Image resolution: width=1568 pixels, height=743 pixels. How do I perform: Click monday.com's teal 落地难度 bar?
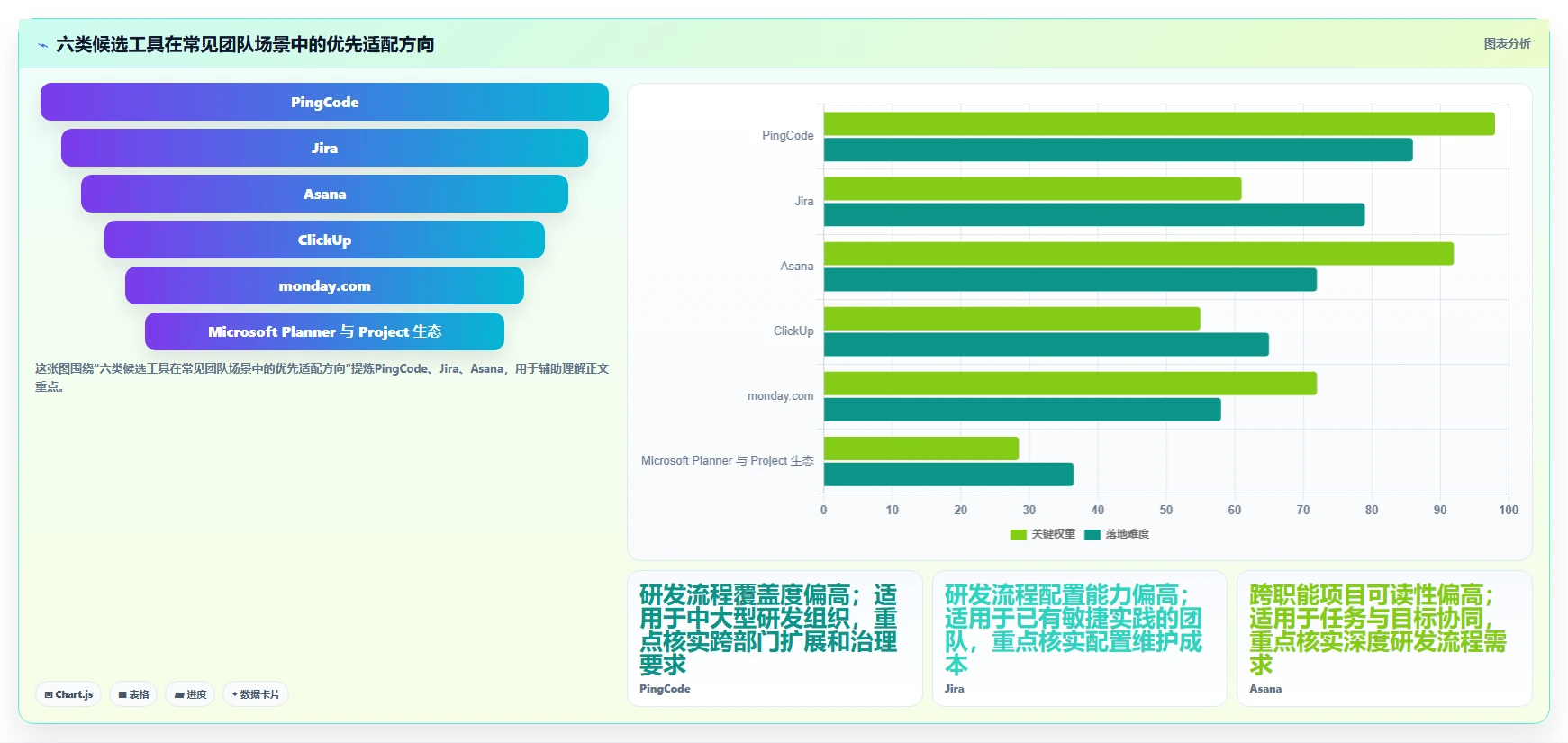tap(1022, 409)
